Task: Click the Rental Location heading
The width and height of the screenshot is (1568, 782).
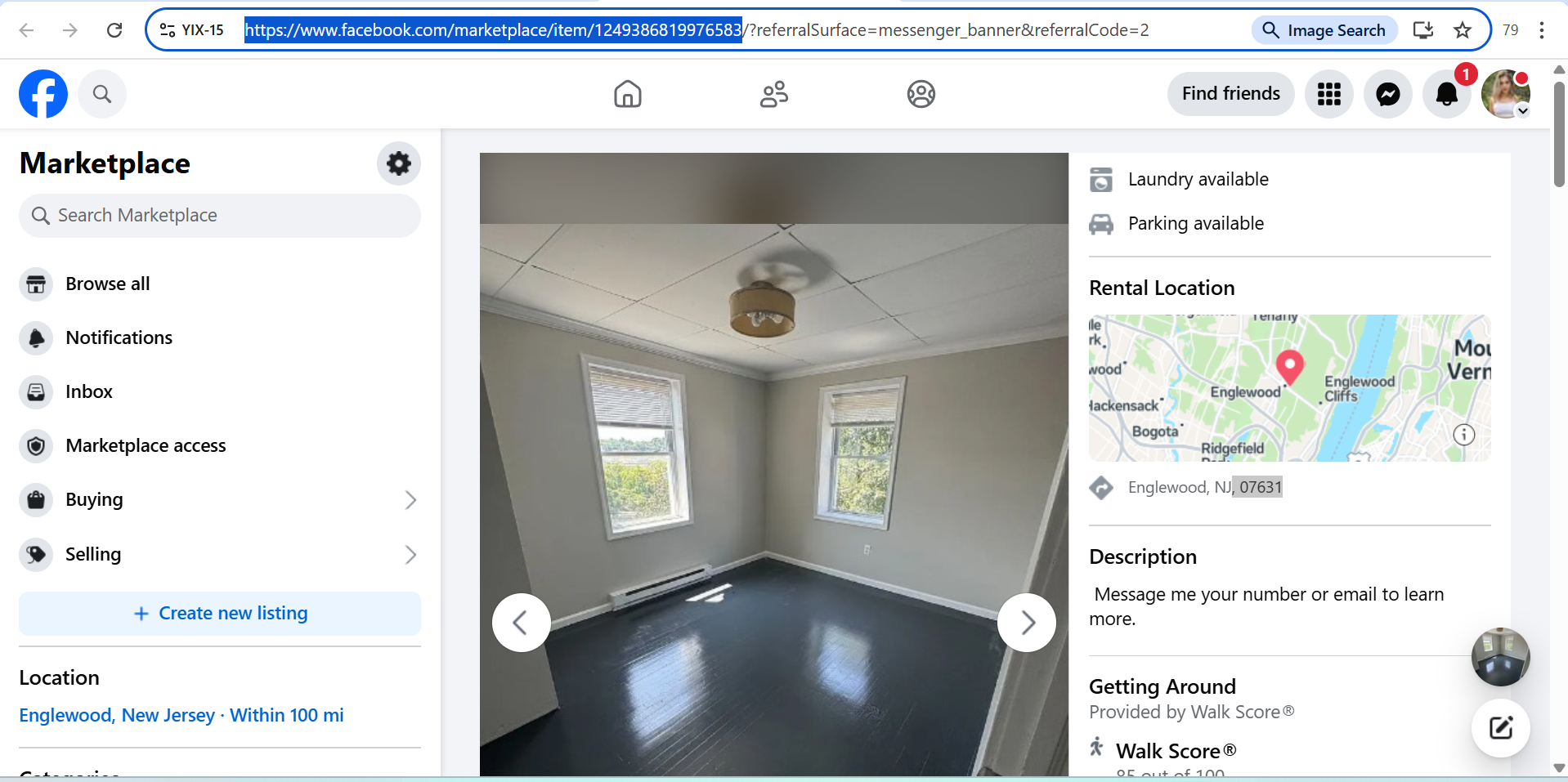Action: point(1162,288)
